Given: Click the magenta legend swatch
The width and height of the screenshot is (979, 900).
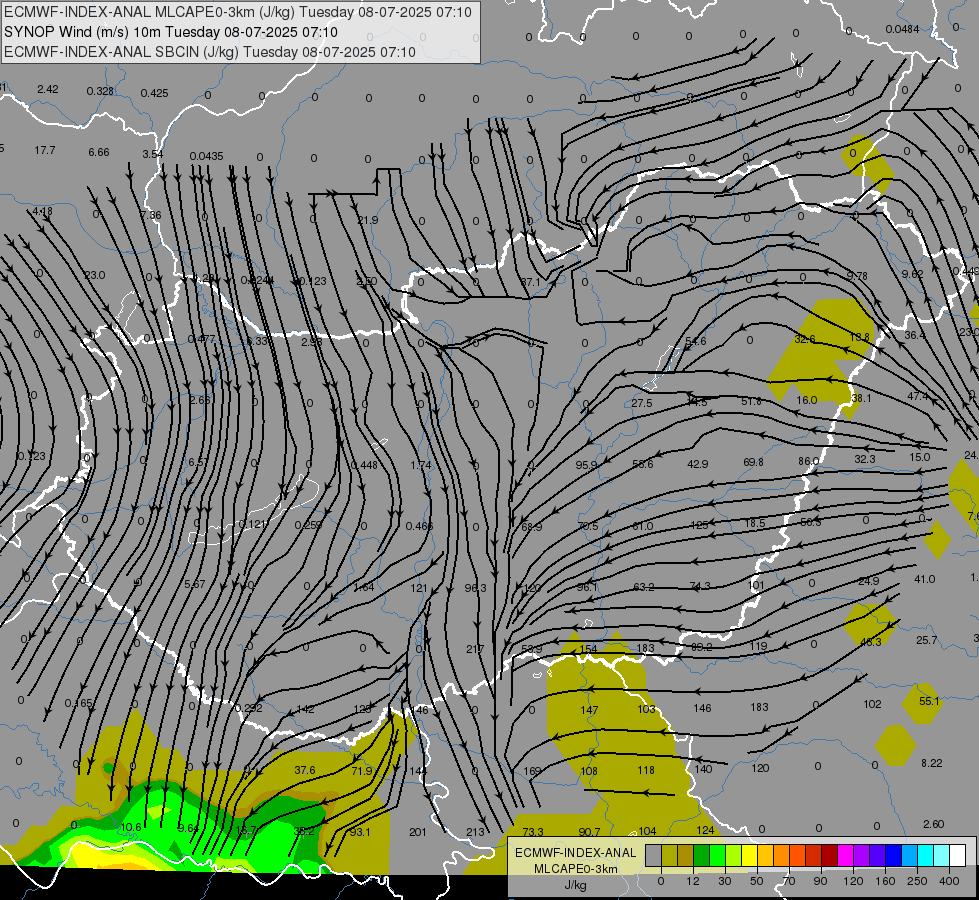Looking at the screenshot, I should pos(846,855).
